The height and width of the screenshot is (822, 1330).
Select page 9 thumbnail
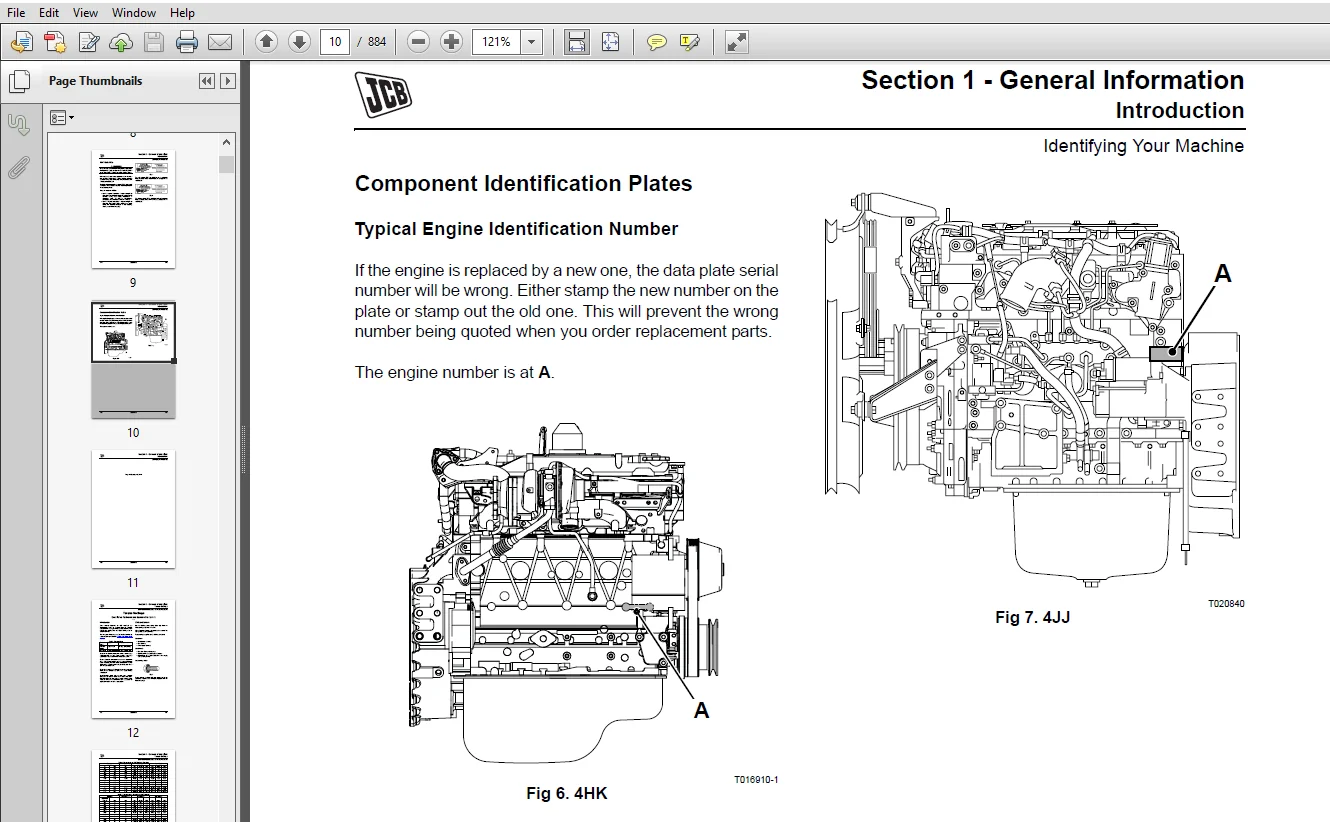(x=133, y=209)
